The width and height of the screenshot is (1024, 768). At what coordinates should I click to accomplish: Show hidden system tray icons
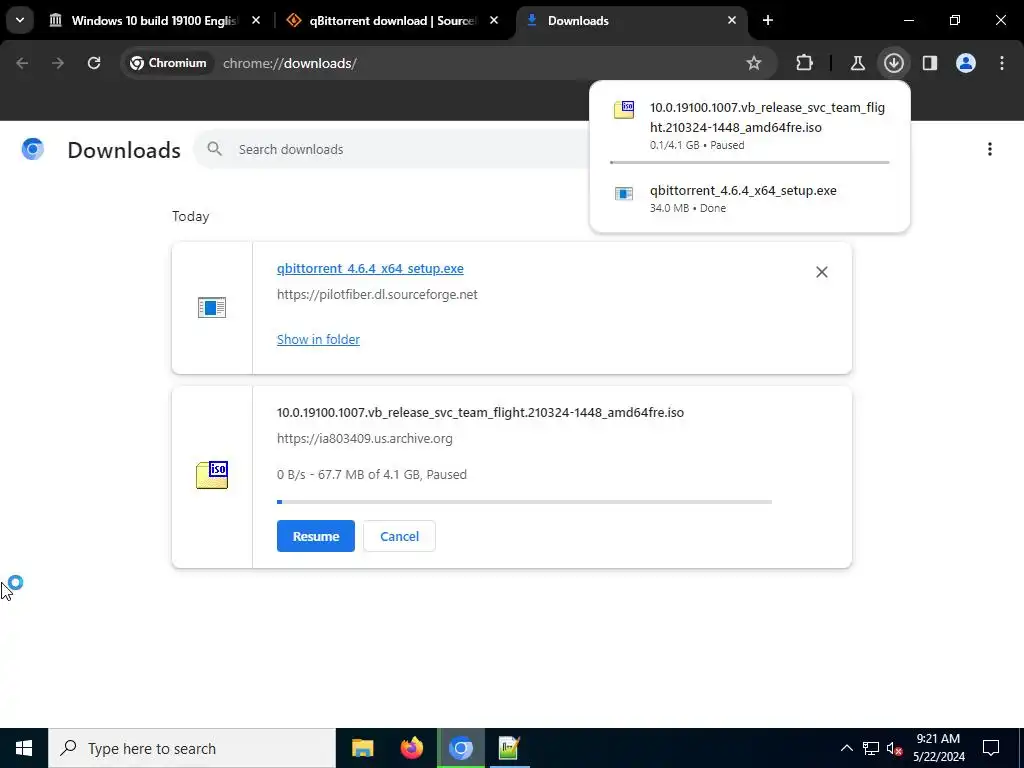click(846, 748)
